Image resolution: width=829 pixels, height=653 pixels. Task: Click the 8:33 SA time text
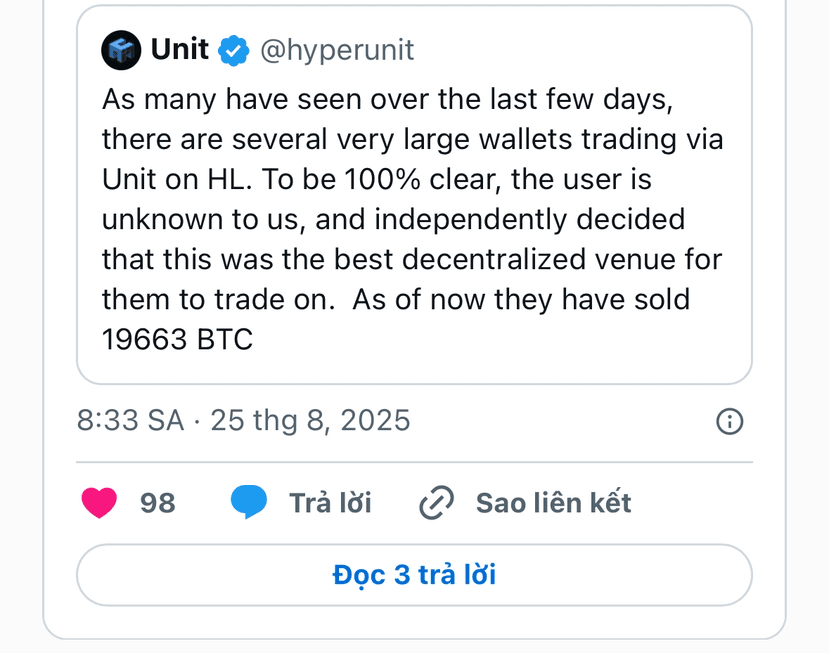pyautogui.click(x=130, y=420)
